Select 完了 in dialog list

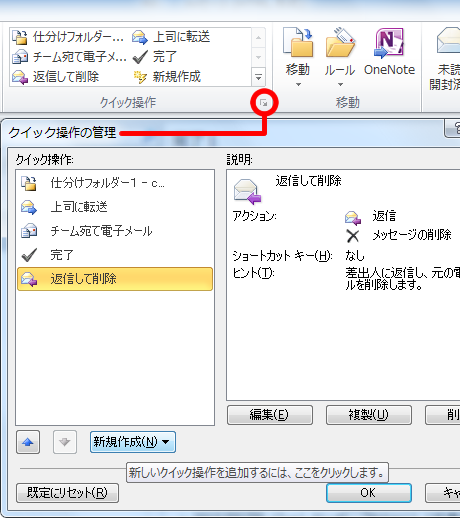115,255
